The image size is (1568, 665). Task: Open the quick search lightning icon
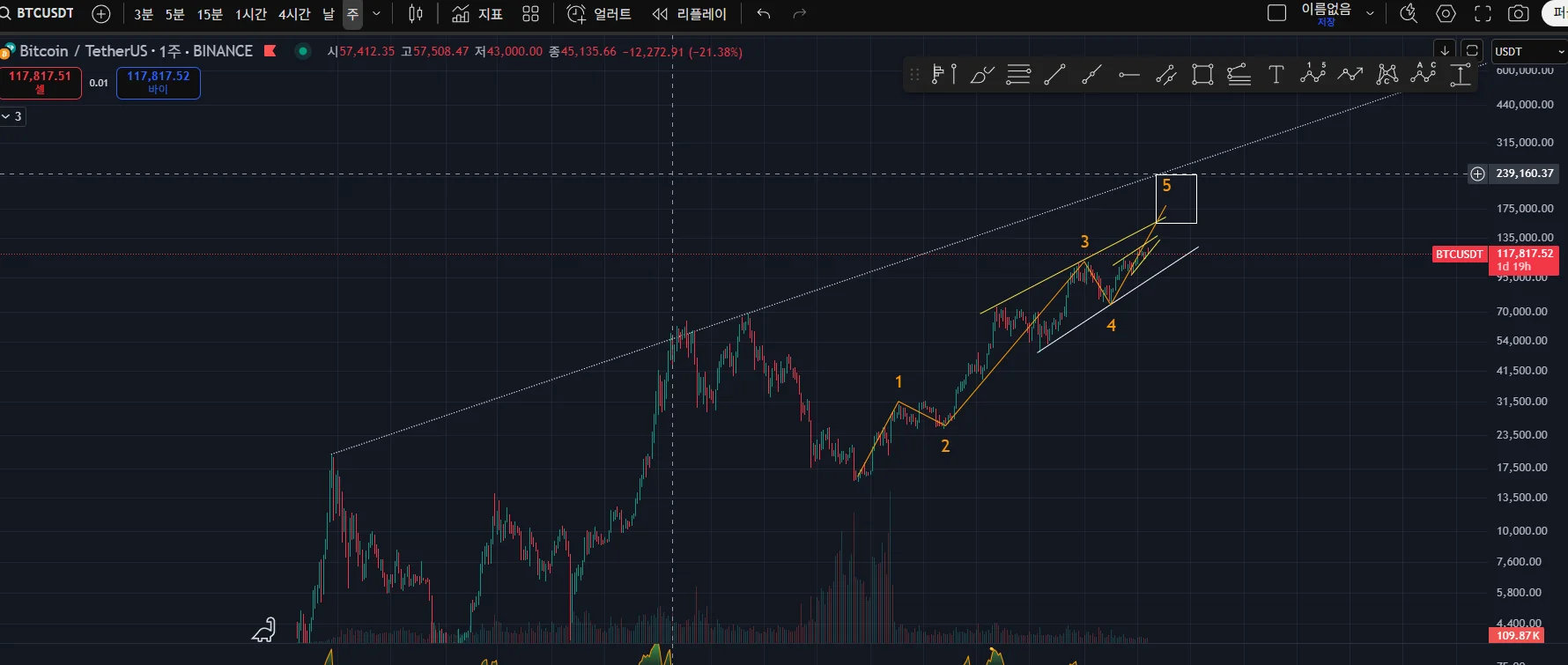(x=1409, y=13)
